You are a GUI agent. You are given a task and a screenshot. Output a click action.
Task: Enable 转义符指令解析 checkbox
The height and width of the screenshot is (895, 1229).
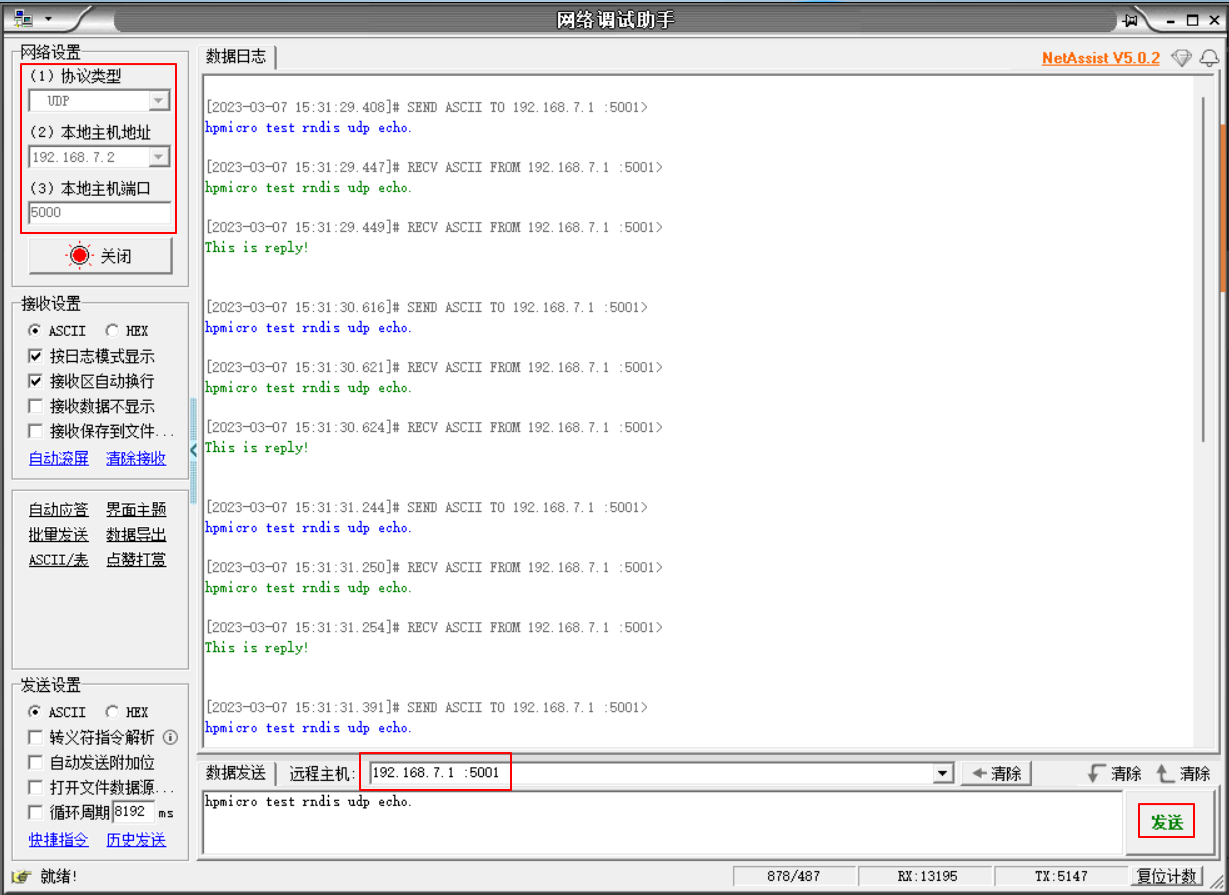(35, 738)
